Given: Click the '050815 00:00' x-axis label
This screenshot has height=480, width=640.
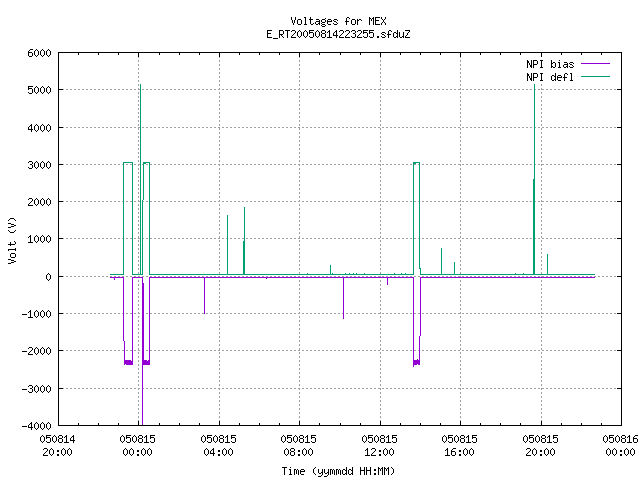Looking at the screenshot, I should pos(138,445).
